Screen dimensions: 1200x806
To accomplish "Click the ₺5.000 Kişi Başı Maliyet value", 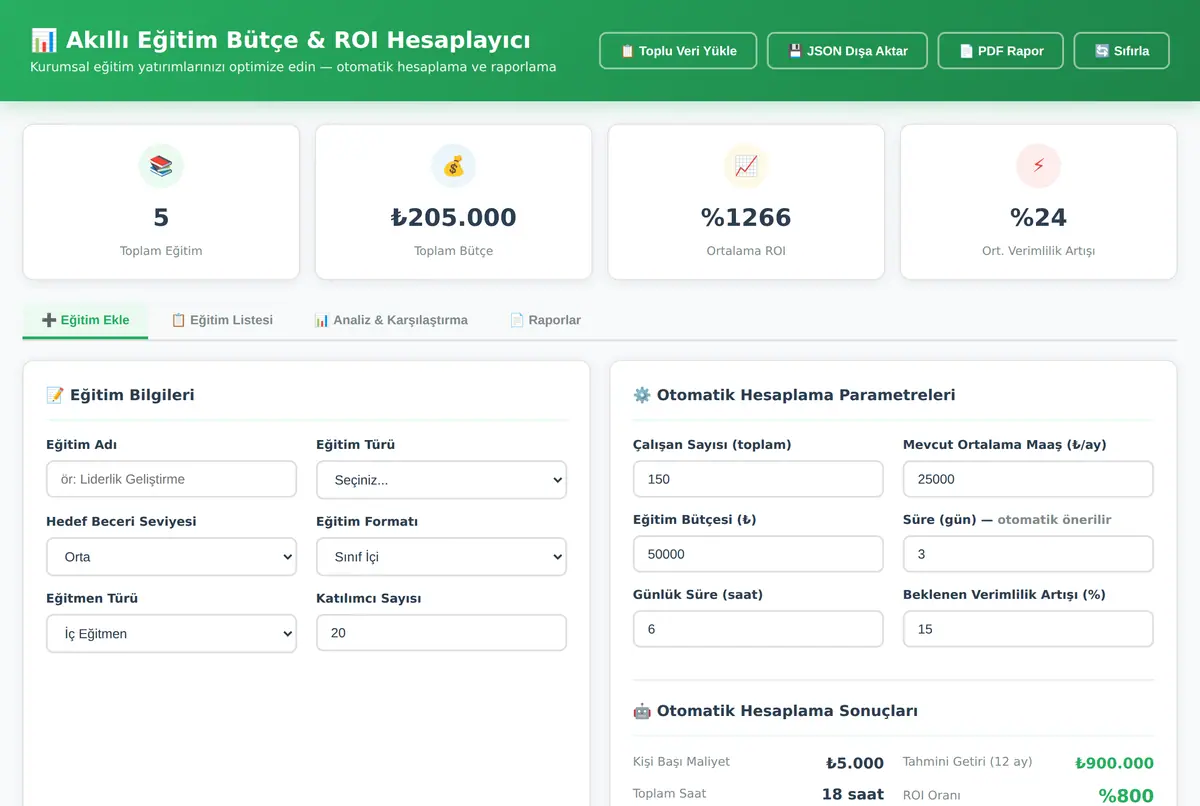I will point(855,763).
